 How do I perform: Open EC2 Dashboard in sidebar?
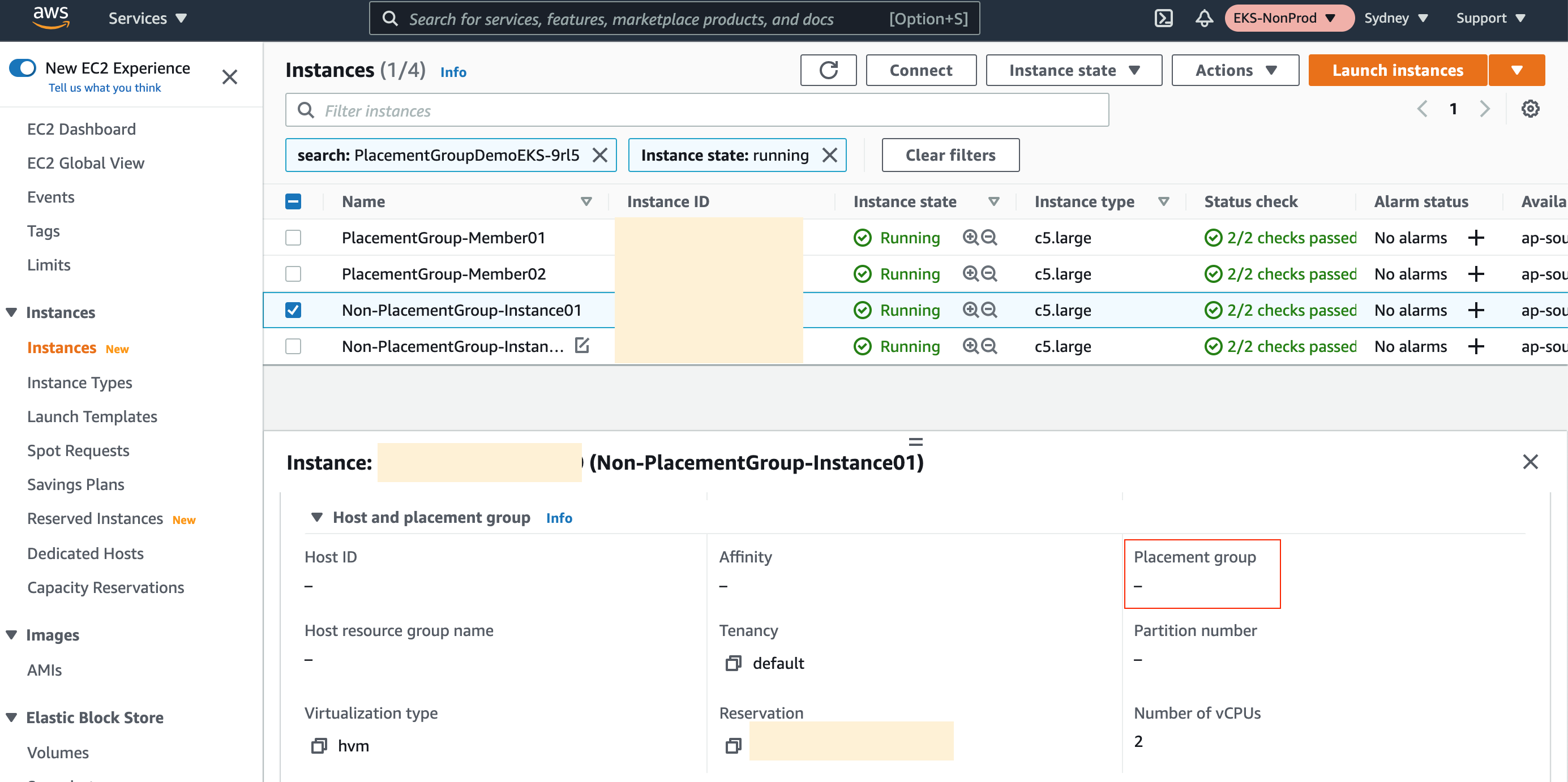tap(82, 129)
